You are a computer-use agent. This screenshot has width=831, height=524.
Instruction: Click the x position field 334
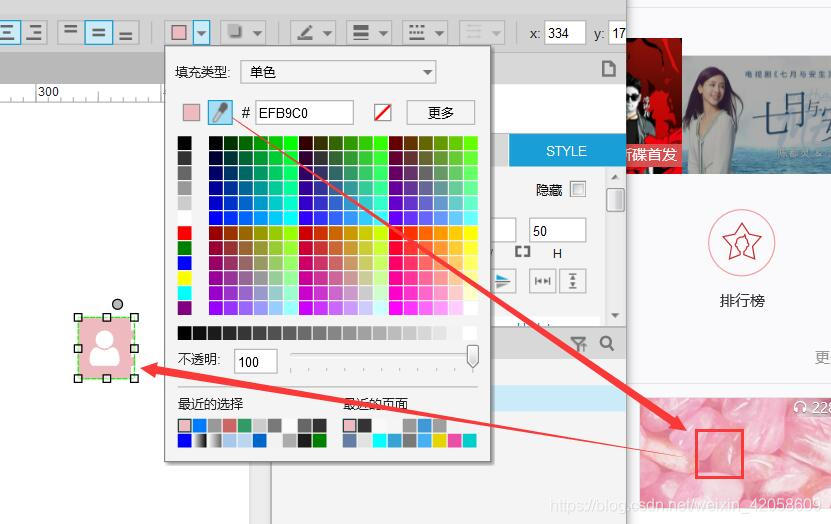point(565,33)
